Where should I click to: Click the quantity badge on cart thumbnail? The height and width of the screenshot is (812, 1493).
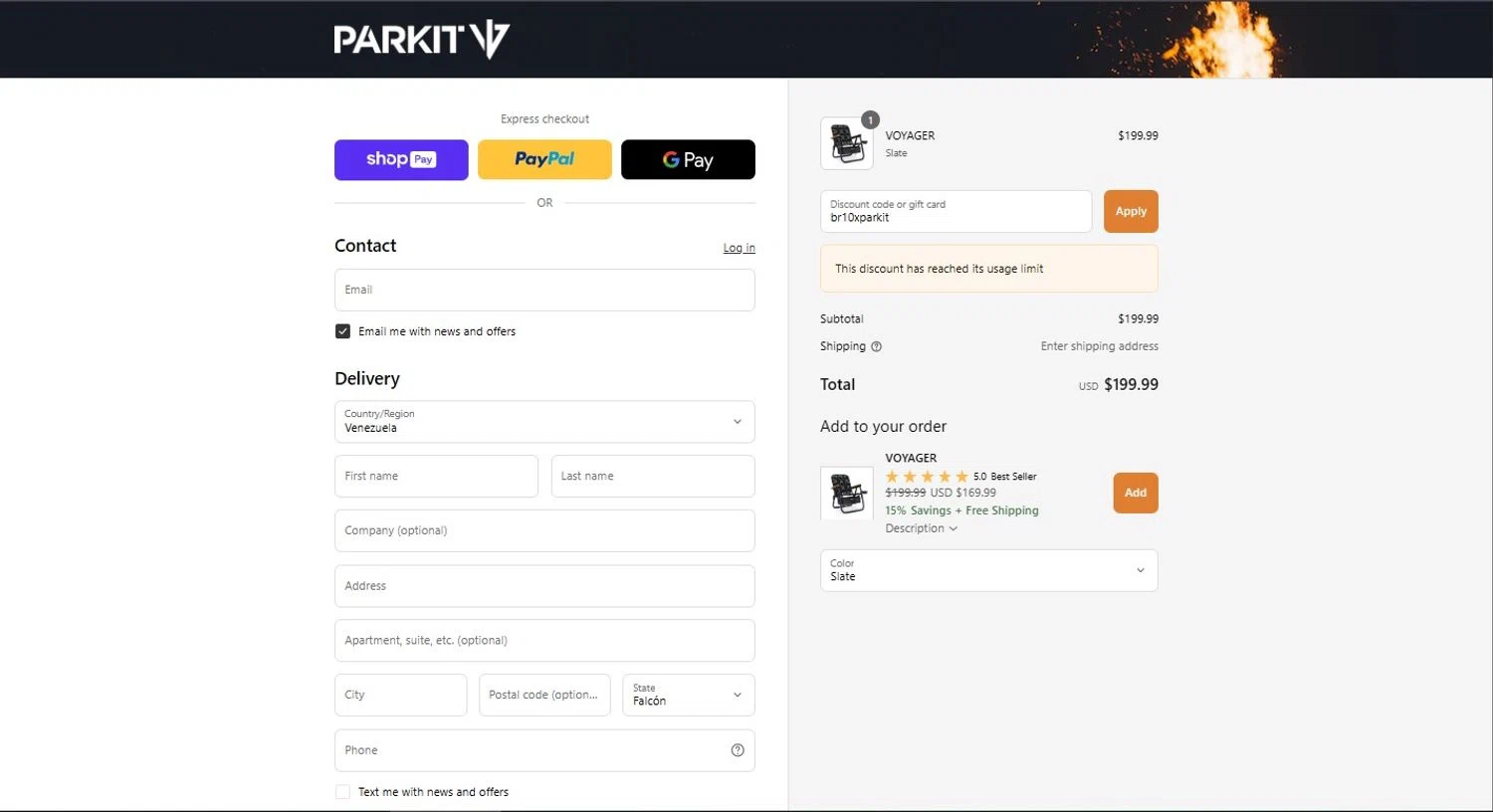click(x=870, y=120)
